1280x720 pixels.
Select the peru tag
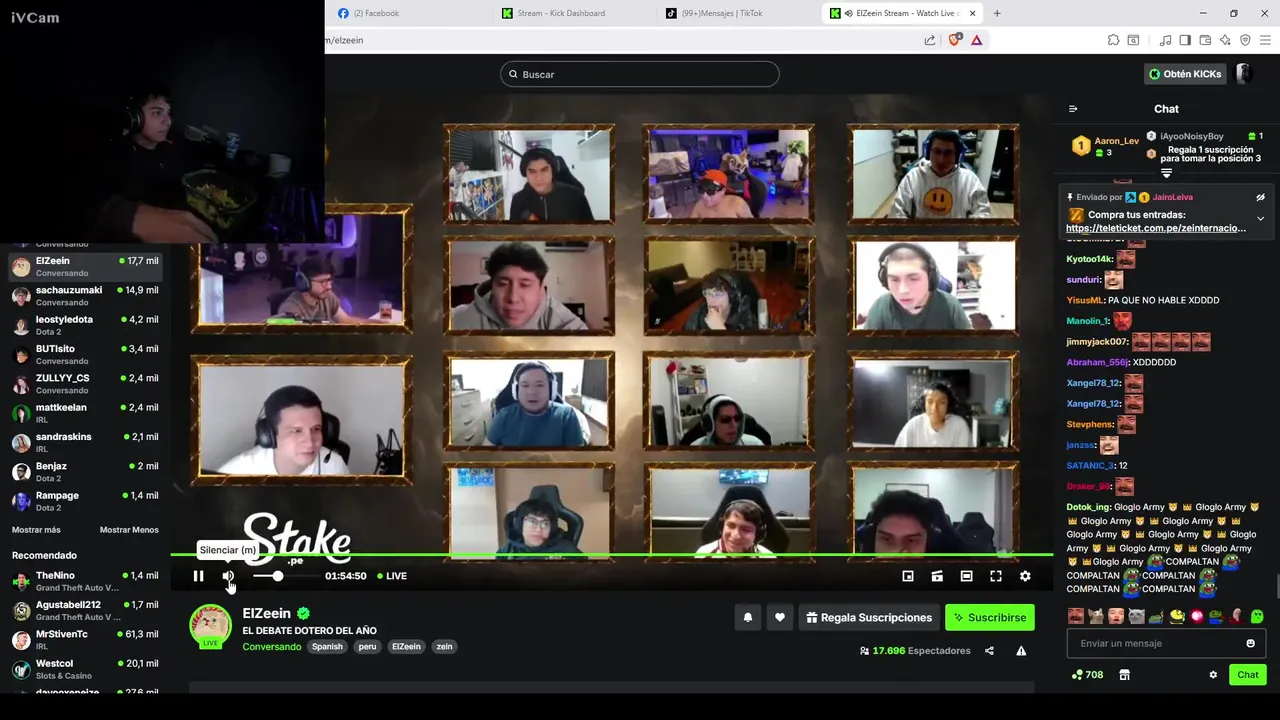367,647
